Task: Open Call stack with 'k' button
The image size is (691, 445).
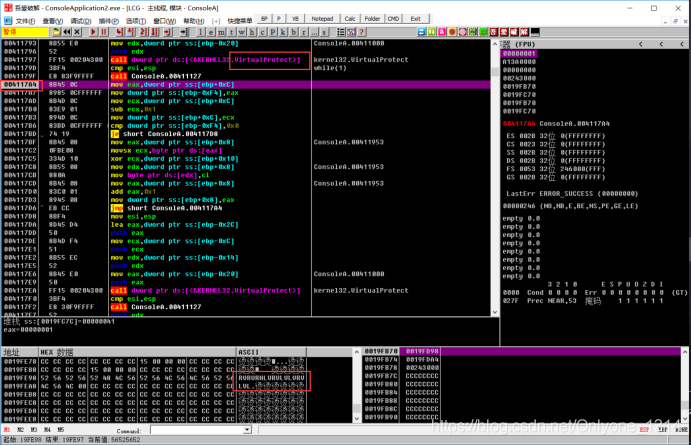Action: [x=283, y=32]
